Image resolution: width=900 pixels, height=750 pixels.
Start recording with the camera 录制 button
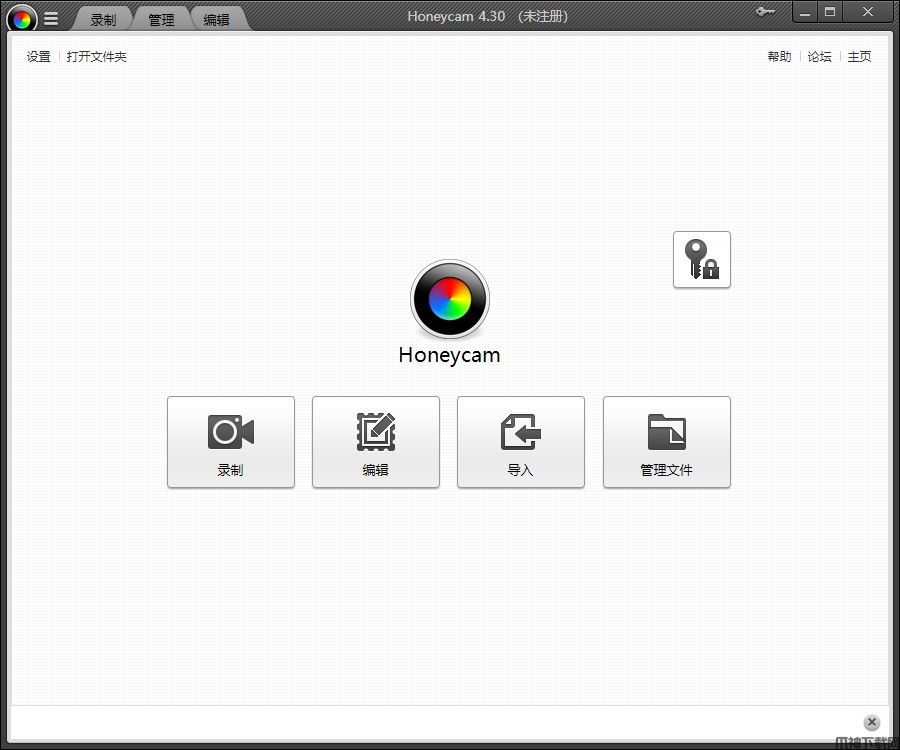click(x=231, y=442)
